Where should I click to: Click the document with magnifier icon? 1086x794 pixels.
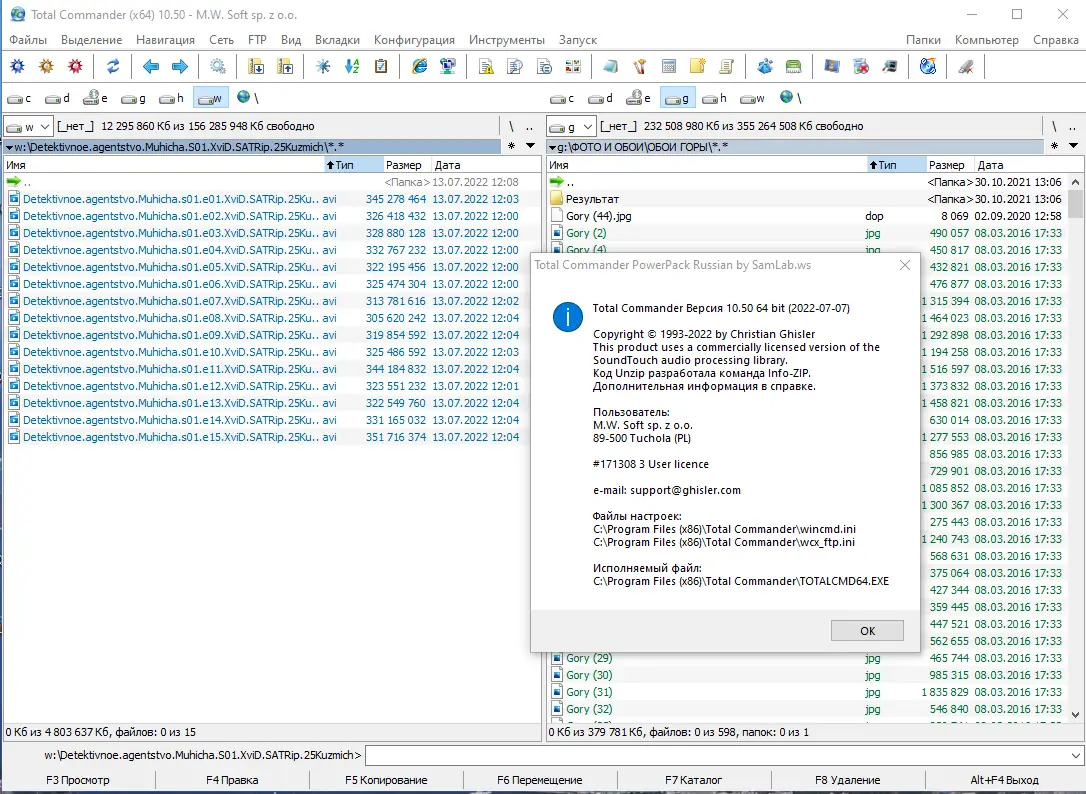[x=515, y=67]
